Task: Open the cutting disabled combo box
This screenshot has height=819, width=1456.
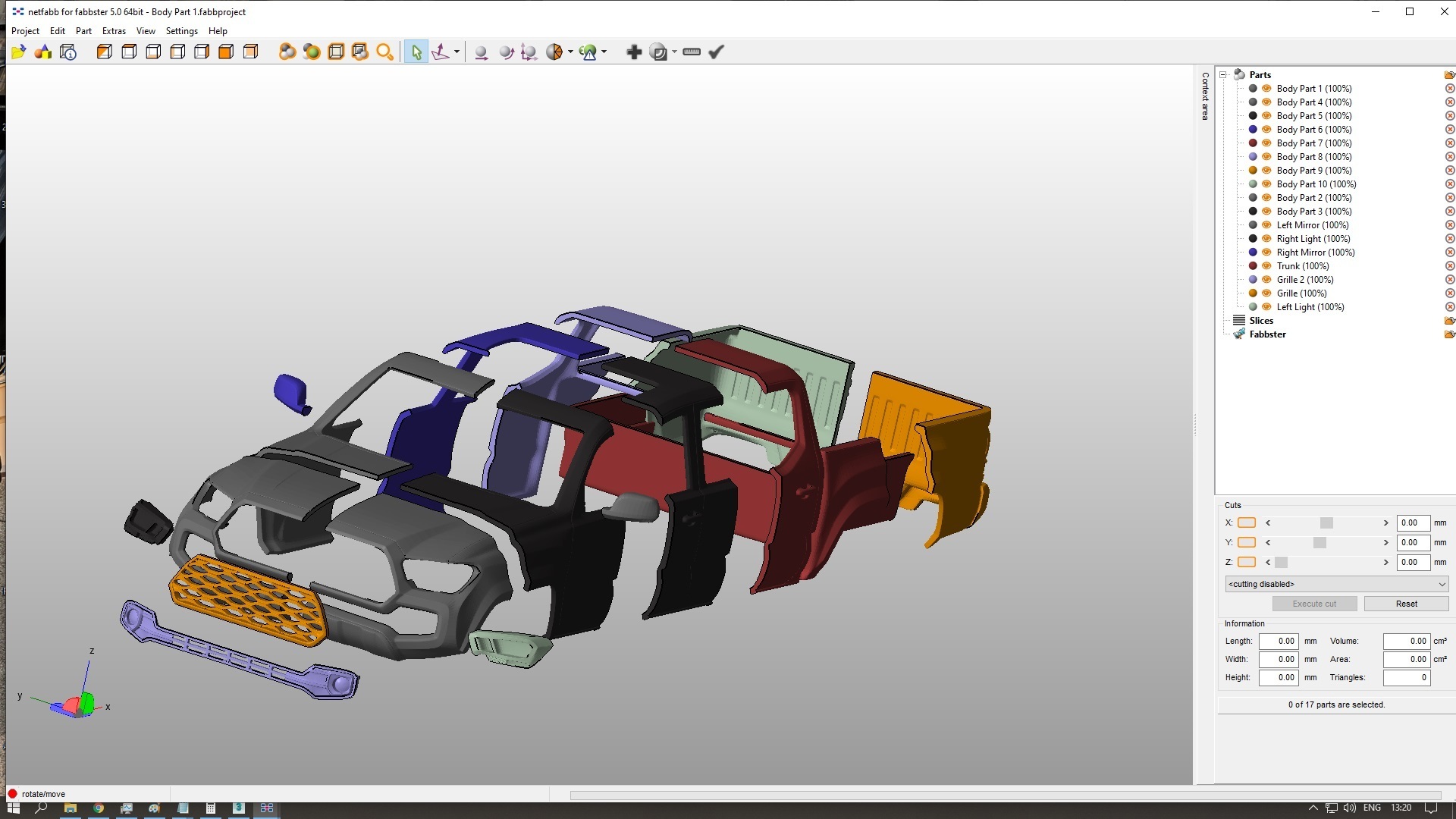Action: pyautogui.click(x=1336, y=584)
